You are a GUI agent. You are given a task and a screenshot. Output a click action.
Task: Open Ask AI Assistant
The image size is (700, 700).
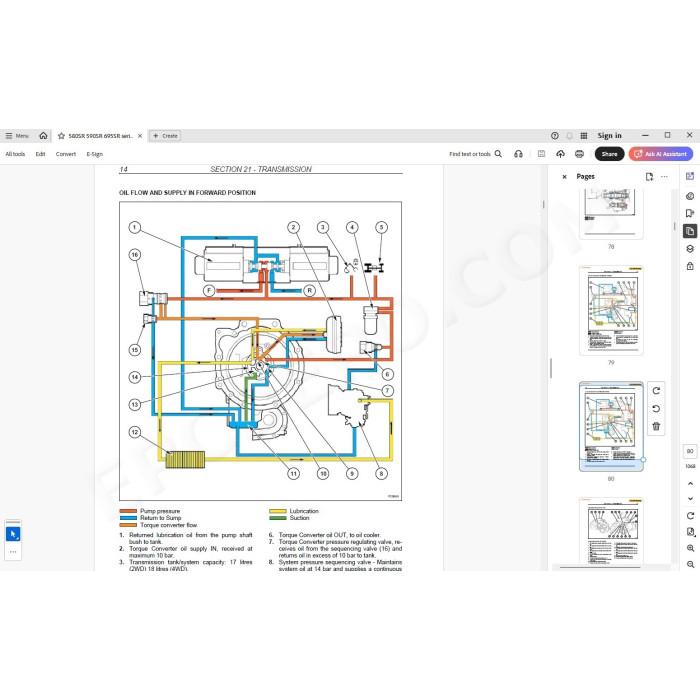[x=661, y=154]
